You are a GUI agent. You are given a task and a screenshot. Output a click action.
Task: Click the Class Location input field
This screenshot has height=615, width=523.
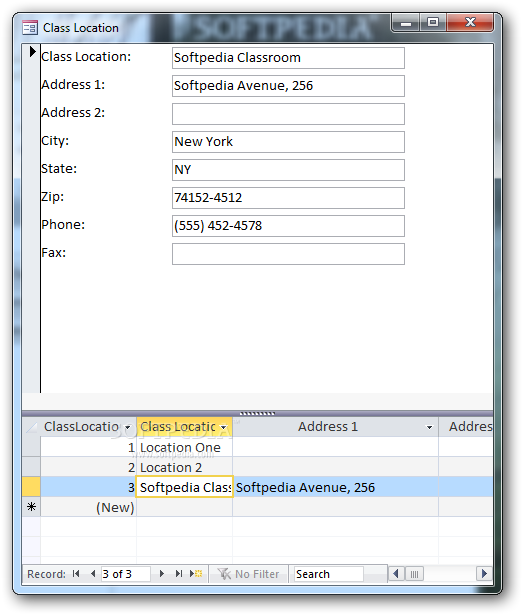[288, 58]
